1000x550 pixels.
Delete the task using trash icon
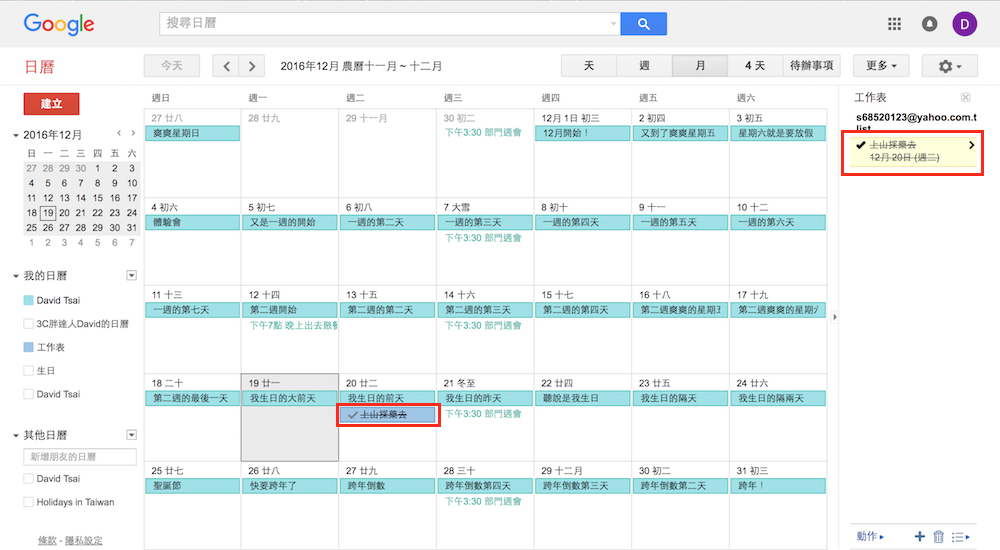click(938, 537)
